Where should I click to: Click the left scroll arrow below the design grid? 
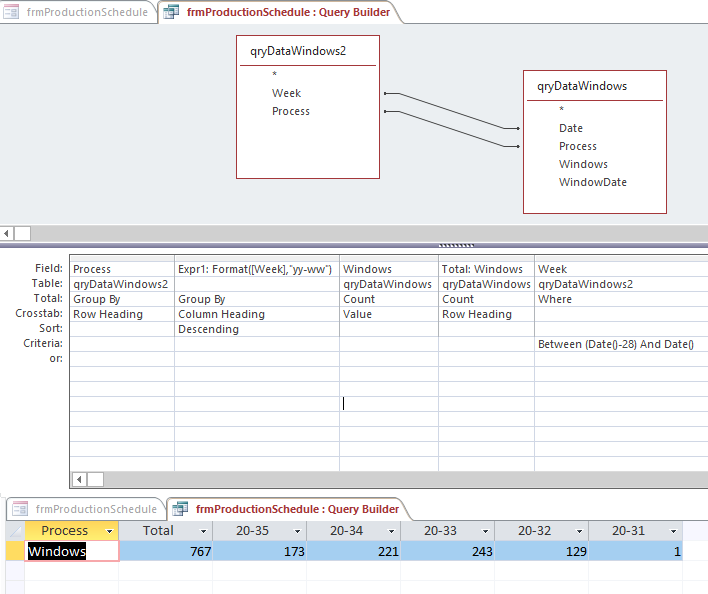tap(78, 479)
